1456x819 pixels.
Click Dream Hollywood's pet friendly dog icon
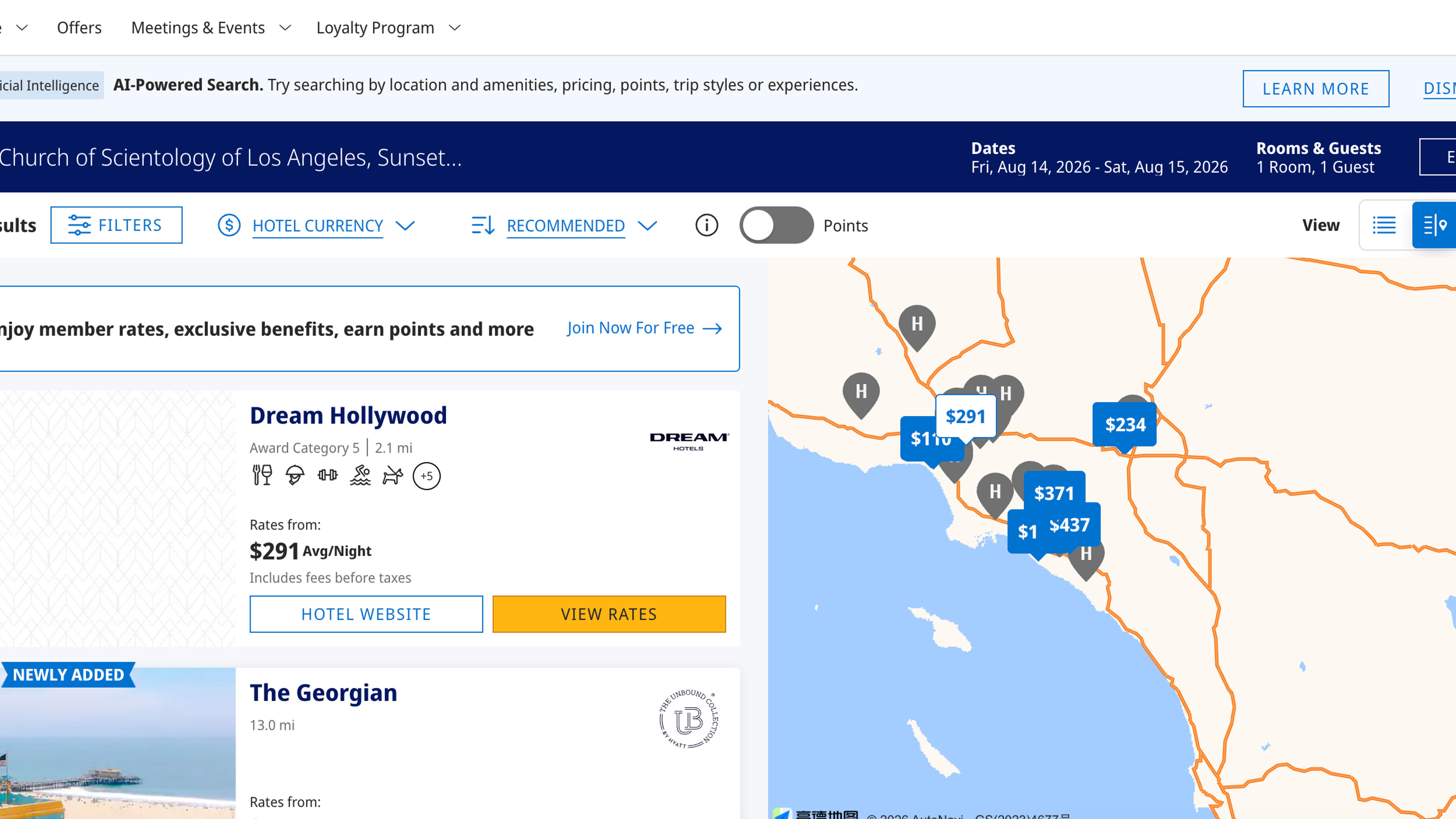(x=393, y=475)
